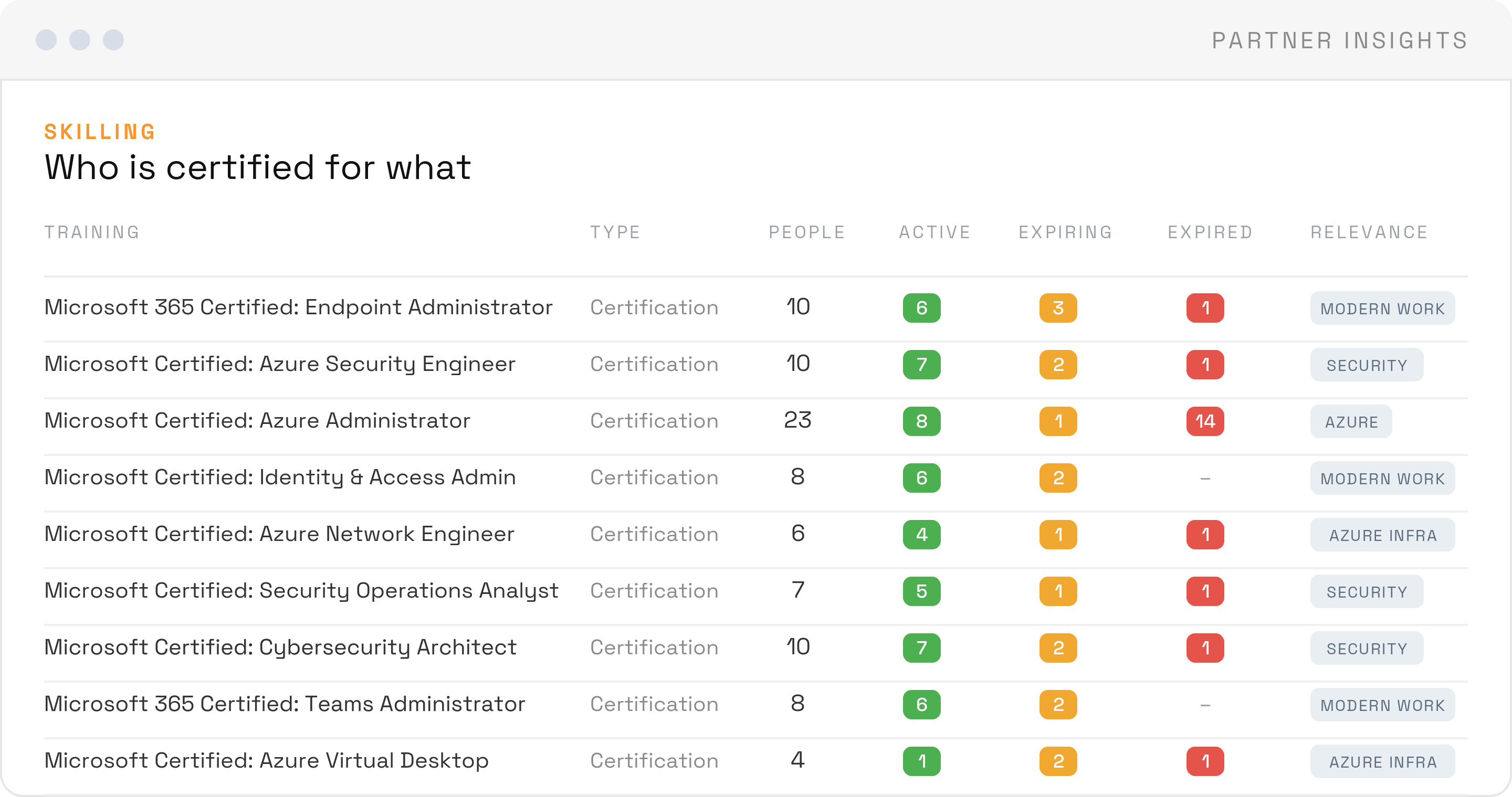Sort by the TYPE column header

(x=615, y=232)
